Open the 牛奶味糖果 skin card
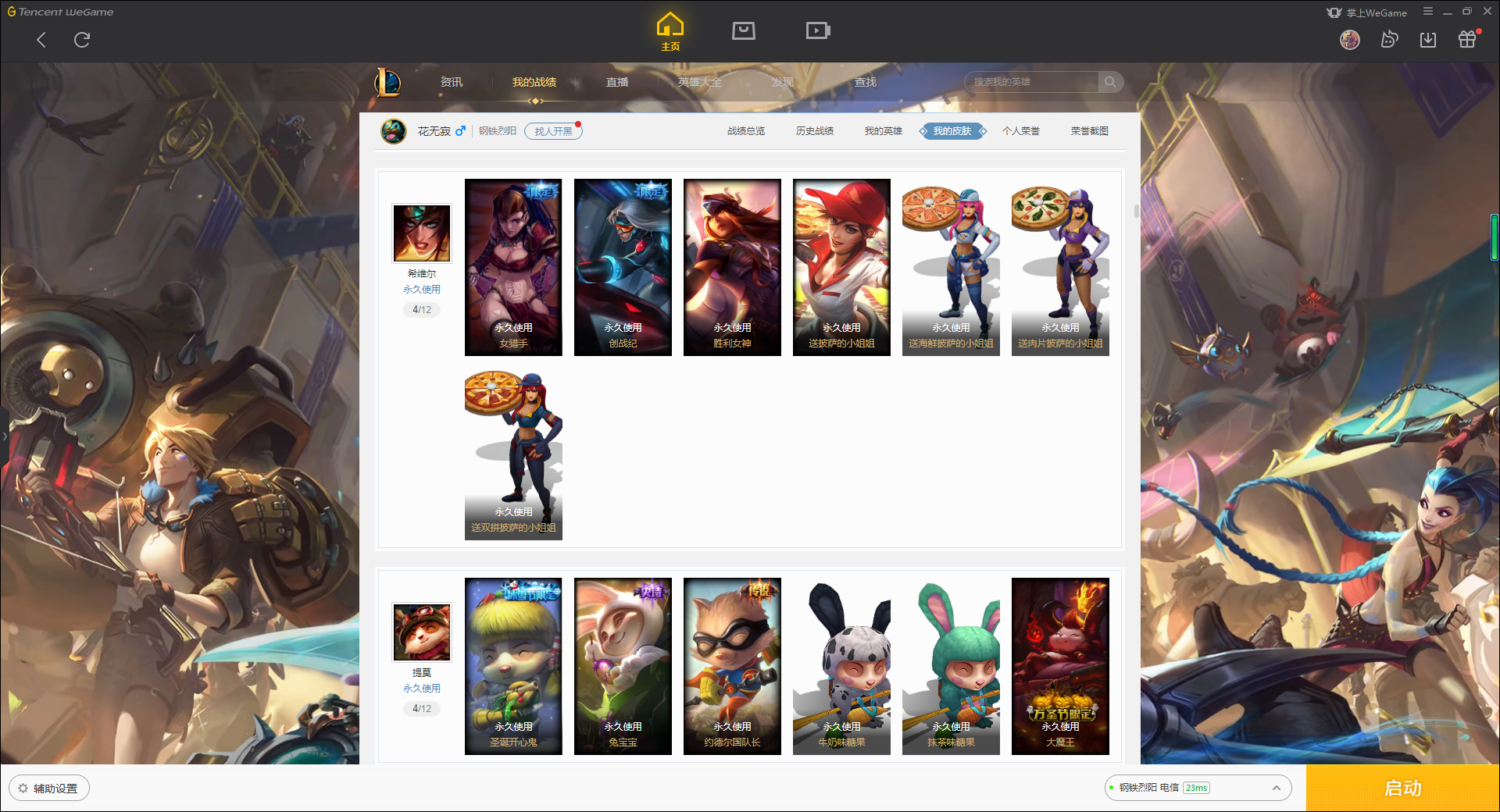The height and width of the screenshot is (812, 1500). coord(841,666)
